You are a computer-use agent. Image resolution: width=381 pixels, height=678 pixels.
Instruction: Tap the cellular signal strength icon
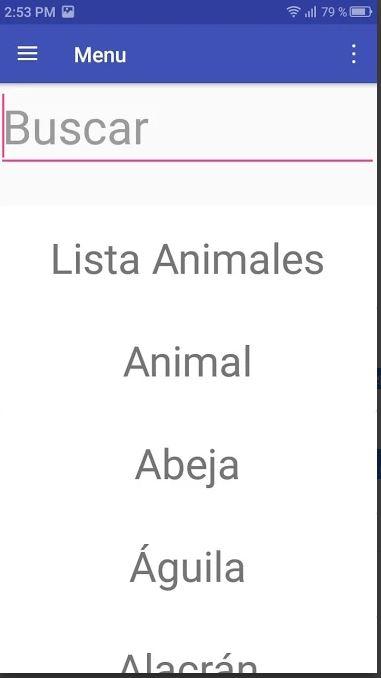click(x=311, y=12)
